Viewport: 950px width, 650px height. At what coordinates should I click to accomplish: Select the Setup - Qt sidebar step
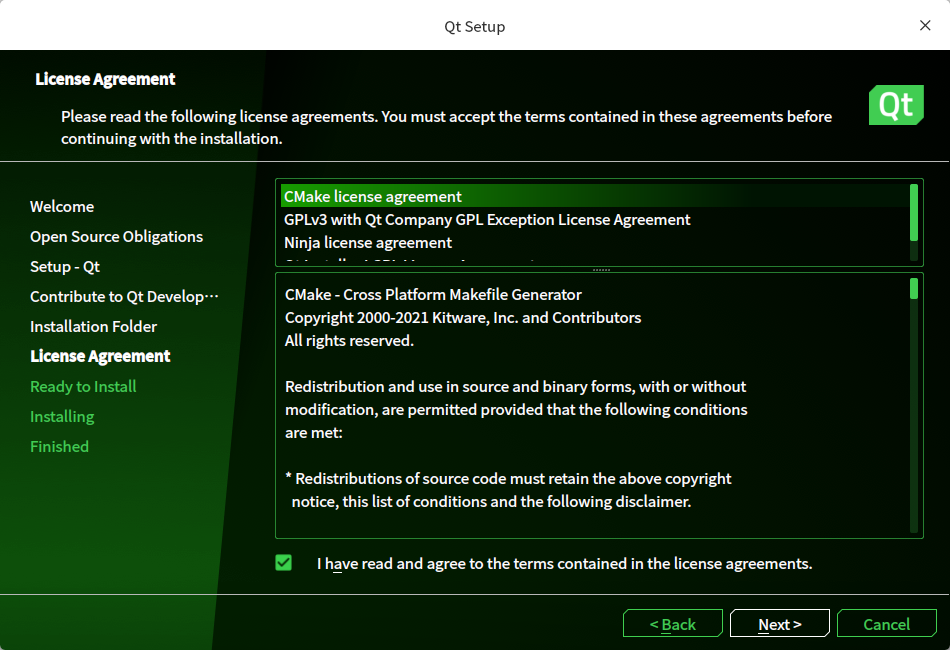click(65, 266)
